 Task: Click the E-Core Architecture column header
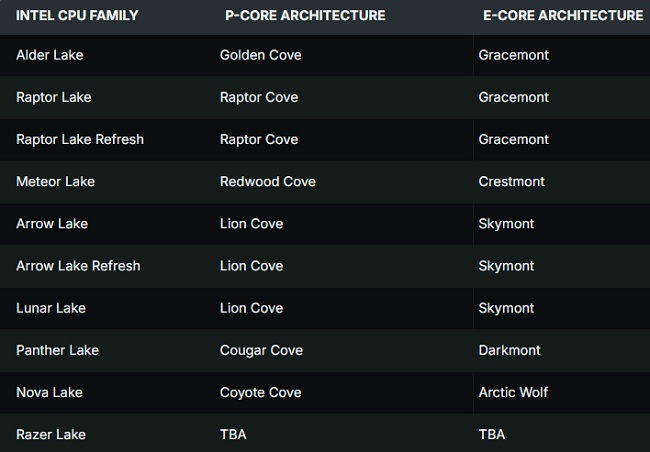coord(563,15)
